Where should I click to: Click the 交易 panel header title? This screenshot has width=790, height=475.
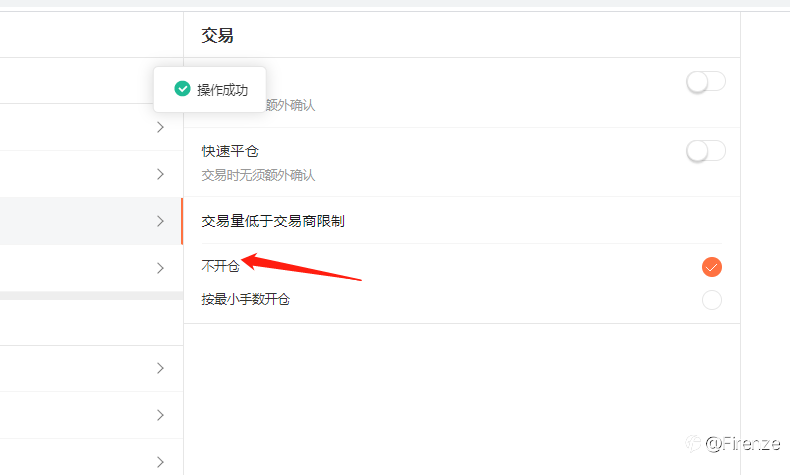click(x=217, y=36)
